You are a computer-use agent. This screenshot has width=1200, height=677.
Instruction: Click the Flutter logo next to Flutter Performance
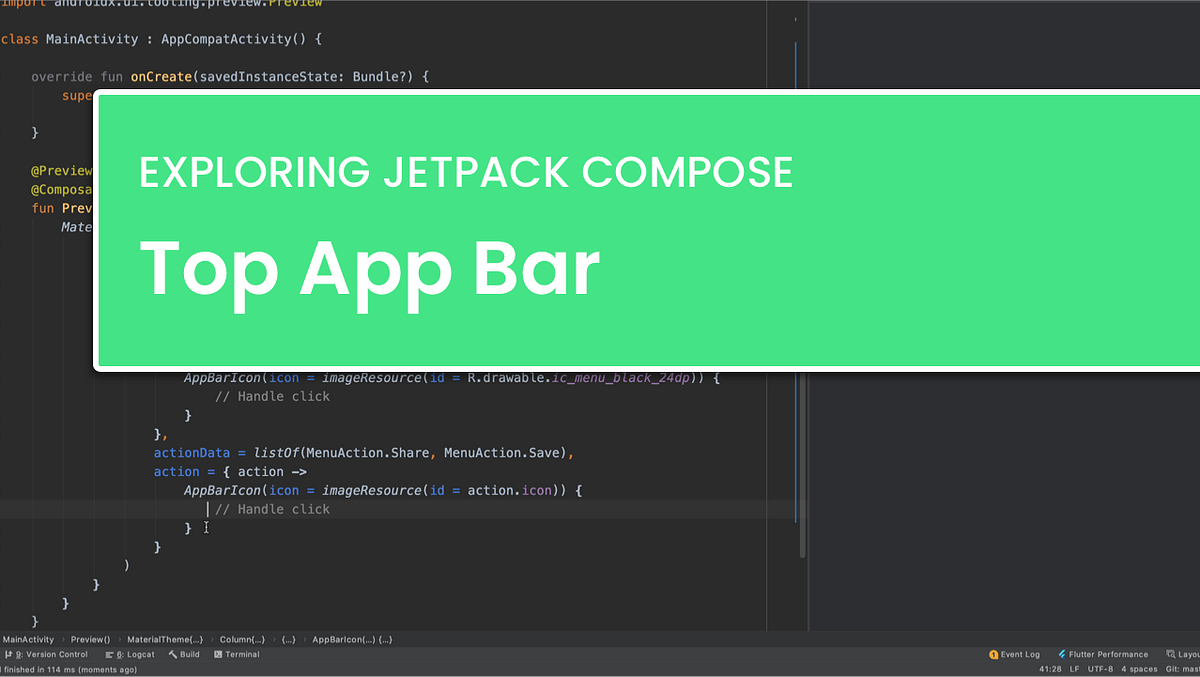pos(1063,654)
